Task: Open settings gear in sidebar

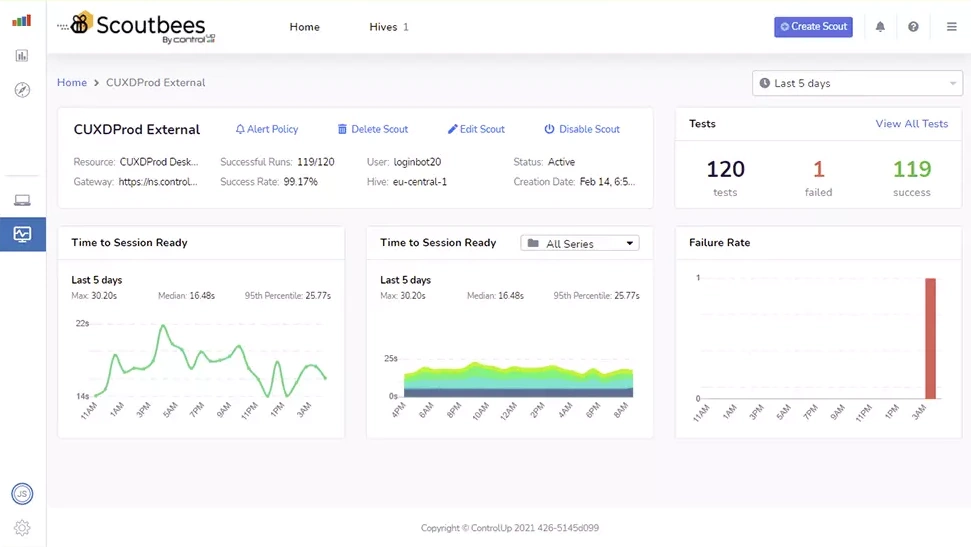Action: point(22,528)
